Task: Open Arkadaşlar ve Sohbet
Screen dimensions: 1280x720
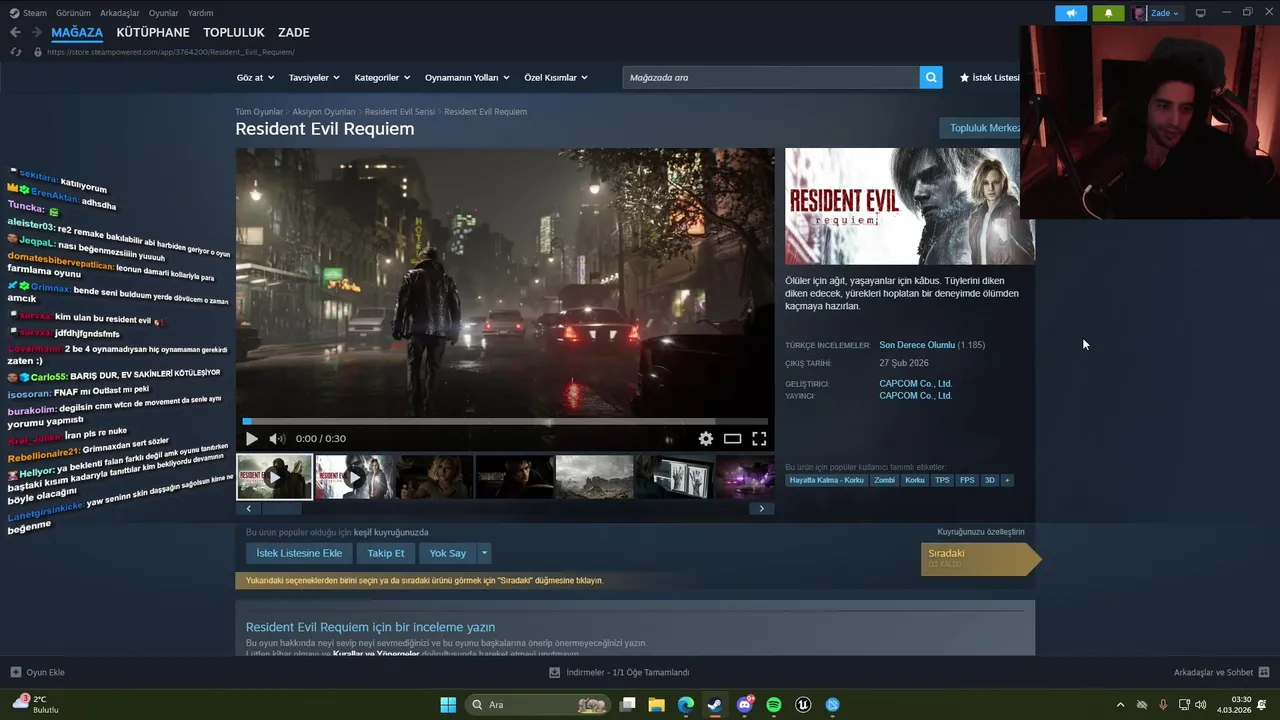Action: click(x=1221, y=672)
